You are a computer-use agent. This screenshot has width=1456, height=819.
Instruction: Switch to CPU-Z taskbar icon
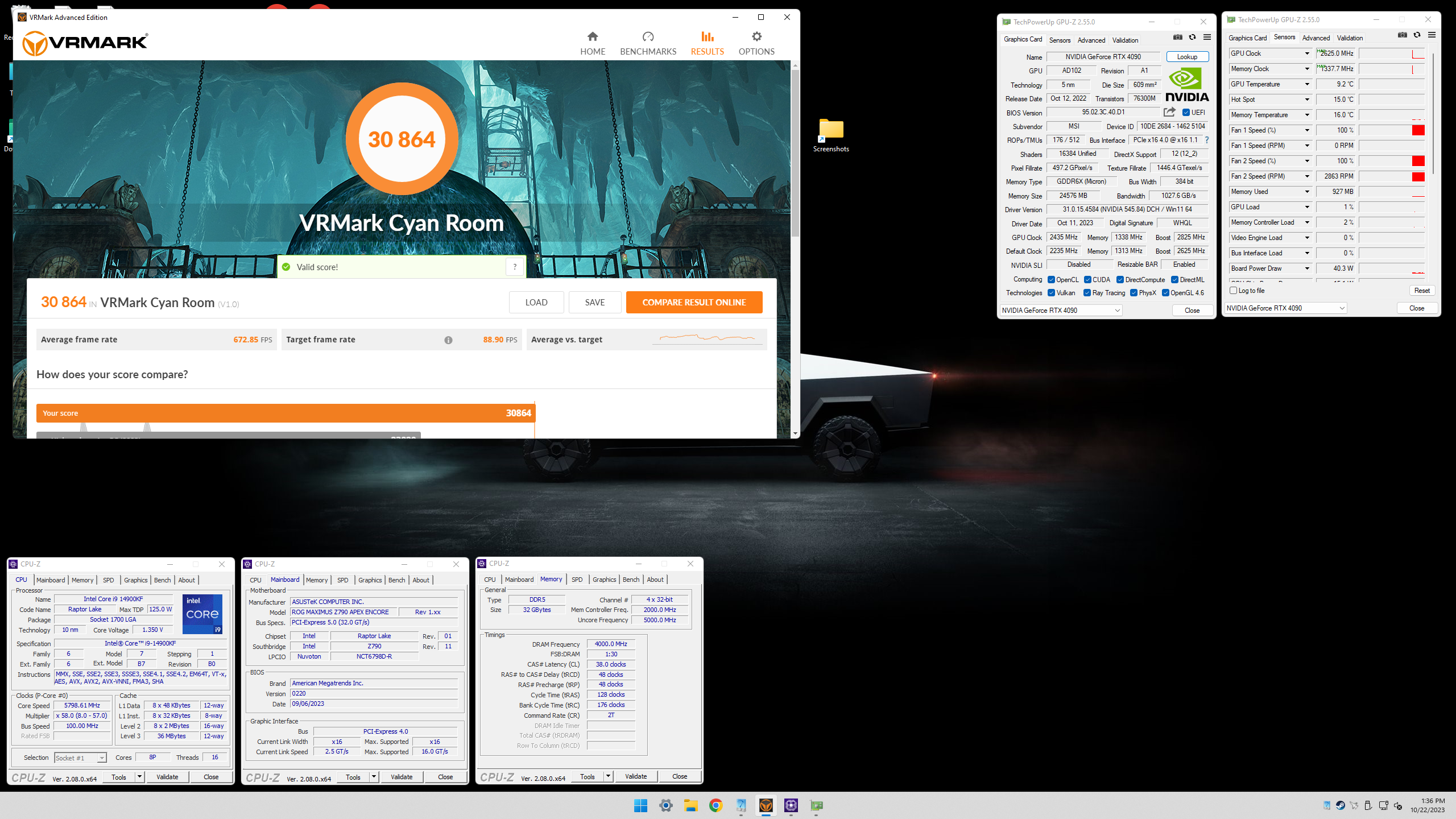click(791, 805)
